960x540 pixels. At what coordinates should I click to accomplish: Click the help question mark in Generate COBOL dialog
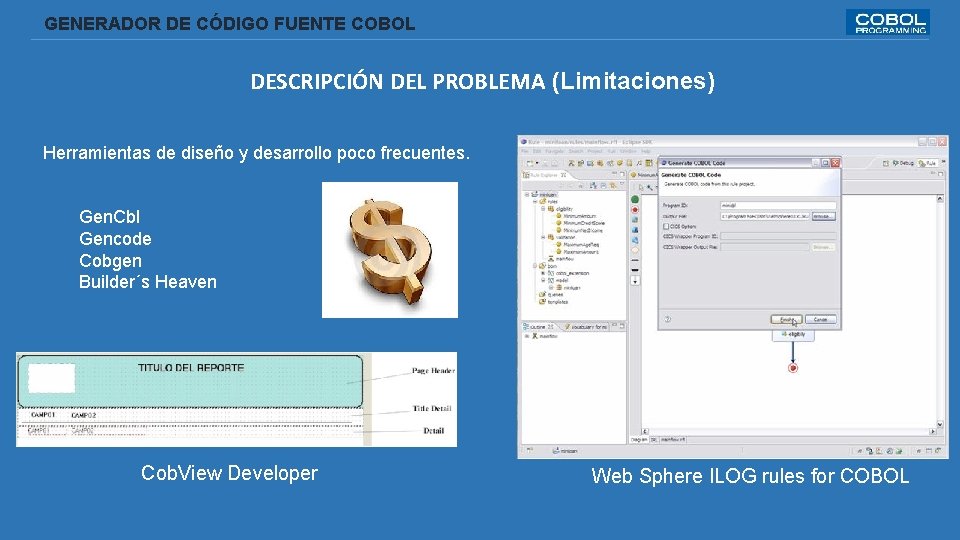668,319
